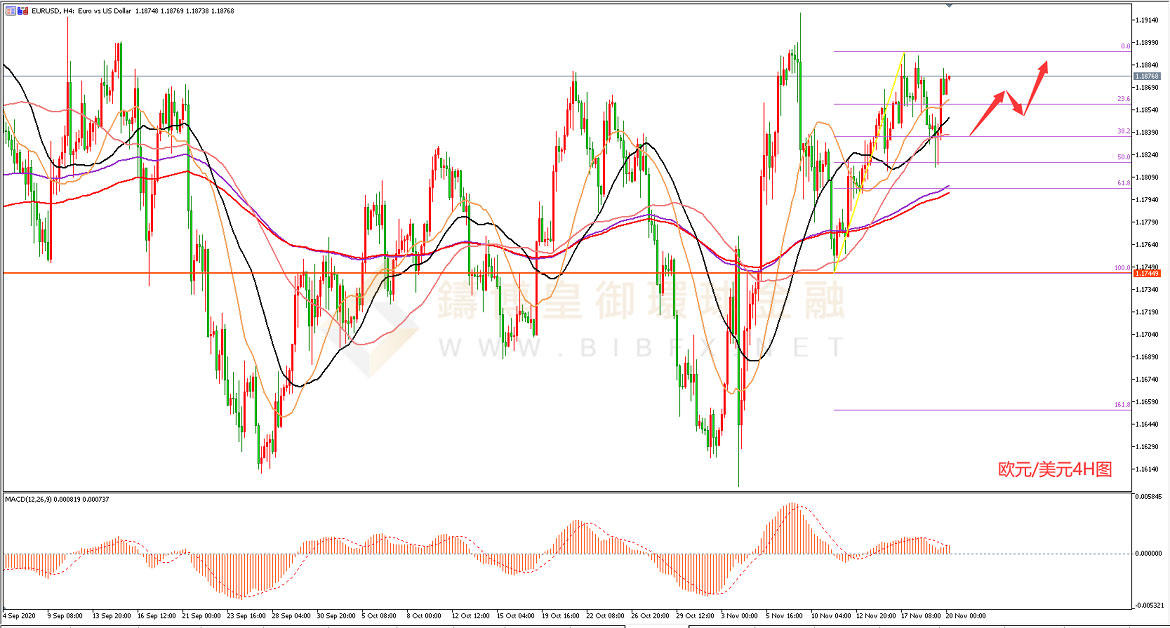Click the MACD zero level 0.000000 label
Screen dimensions: 1170x628
tap(1146, 553)
